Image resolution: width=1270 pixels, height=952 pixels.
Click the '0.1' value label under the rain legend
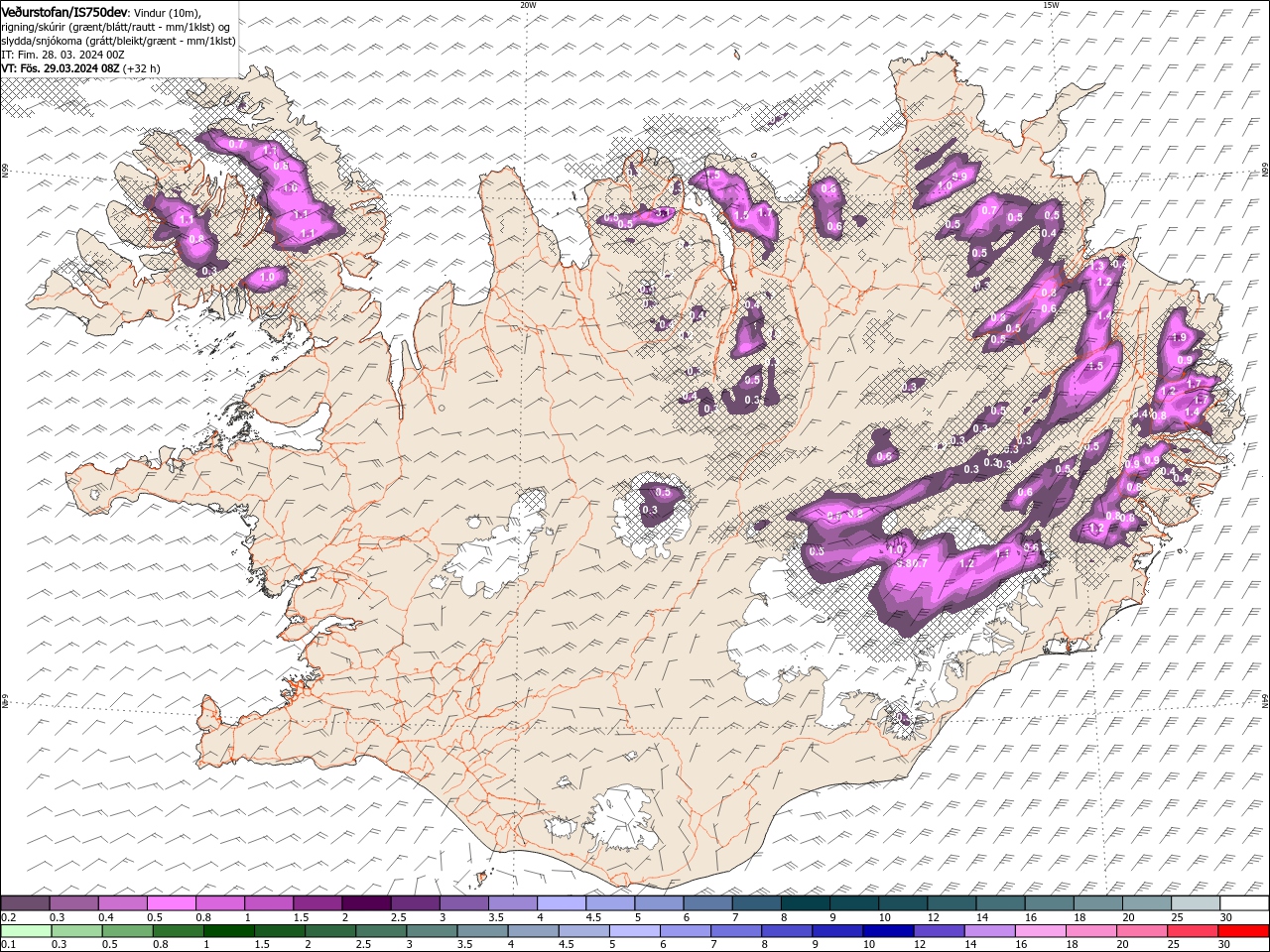7,945
